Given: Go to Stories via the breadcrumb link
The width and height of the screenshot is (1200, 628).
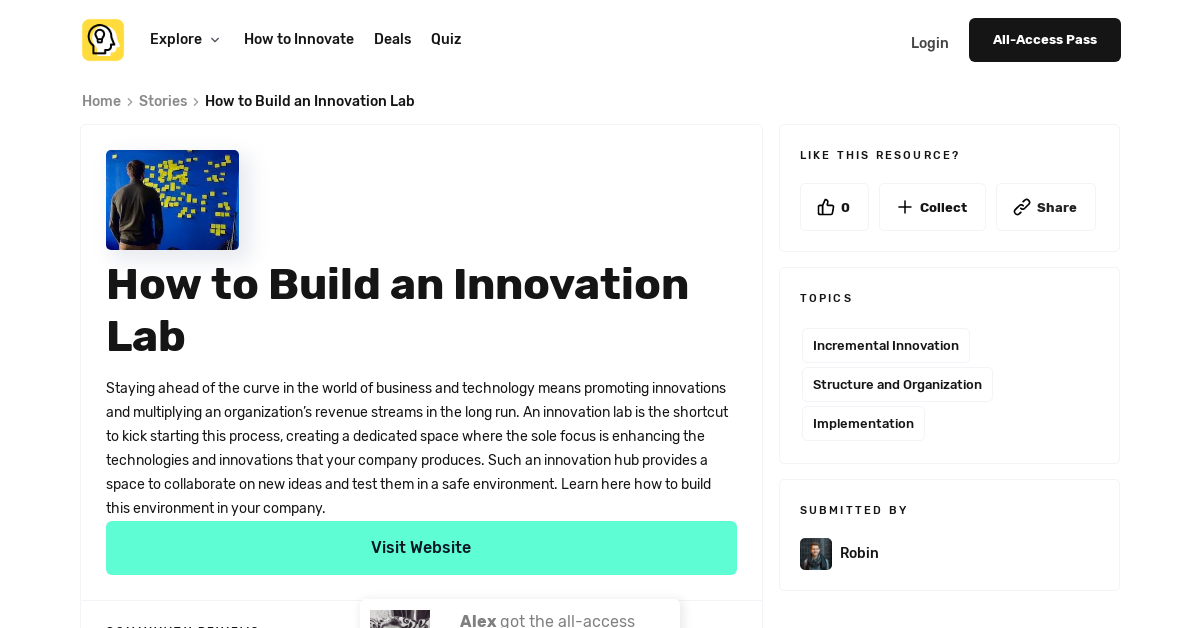Looking at the screenshot, I should 162,101.
